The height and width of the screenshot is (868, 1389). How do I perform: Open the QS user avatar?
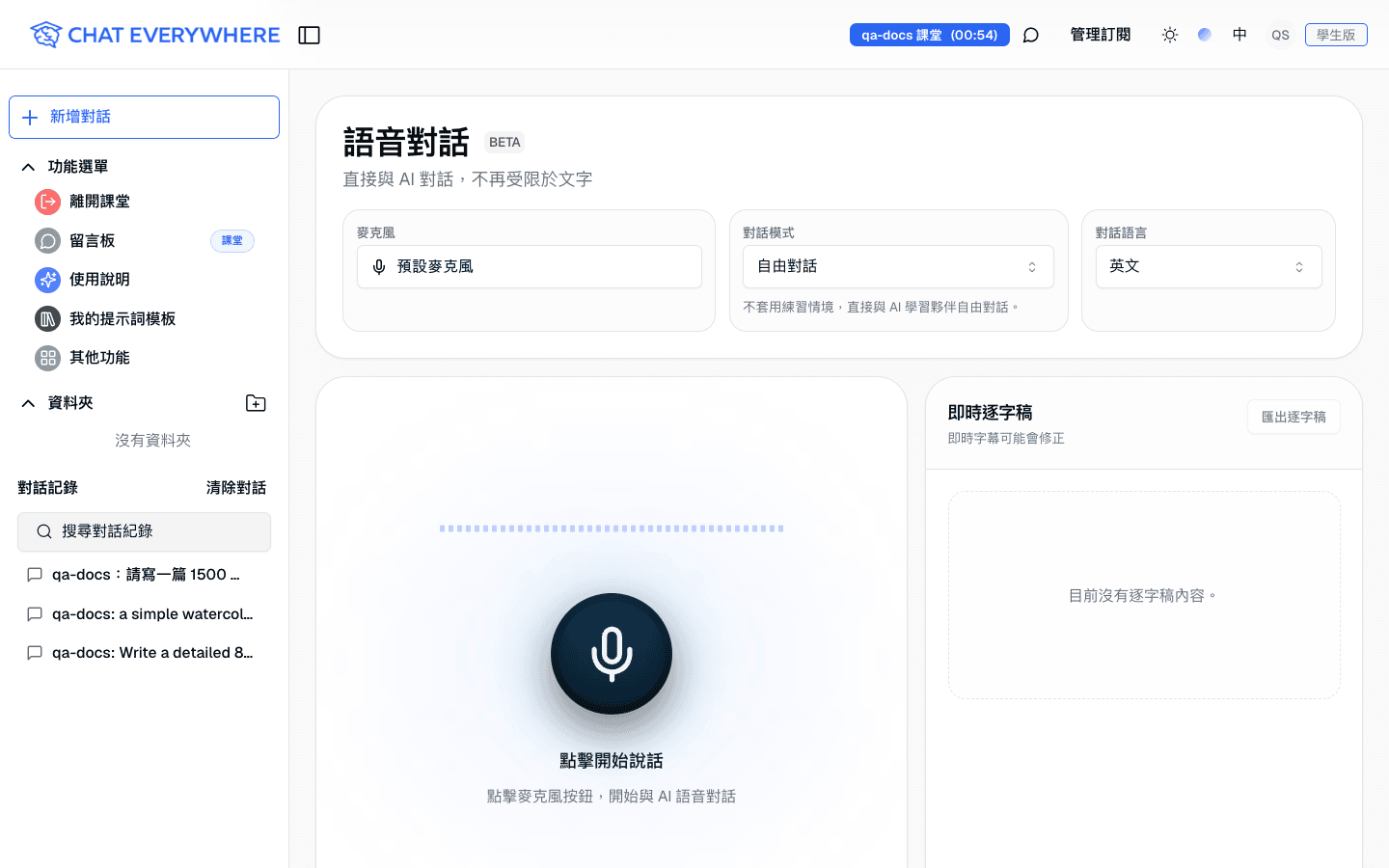point(1280,35)
